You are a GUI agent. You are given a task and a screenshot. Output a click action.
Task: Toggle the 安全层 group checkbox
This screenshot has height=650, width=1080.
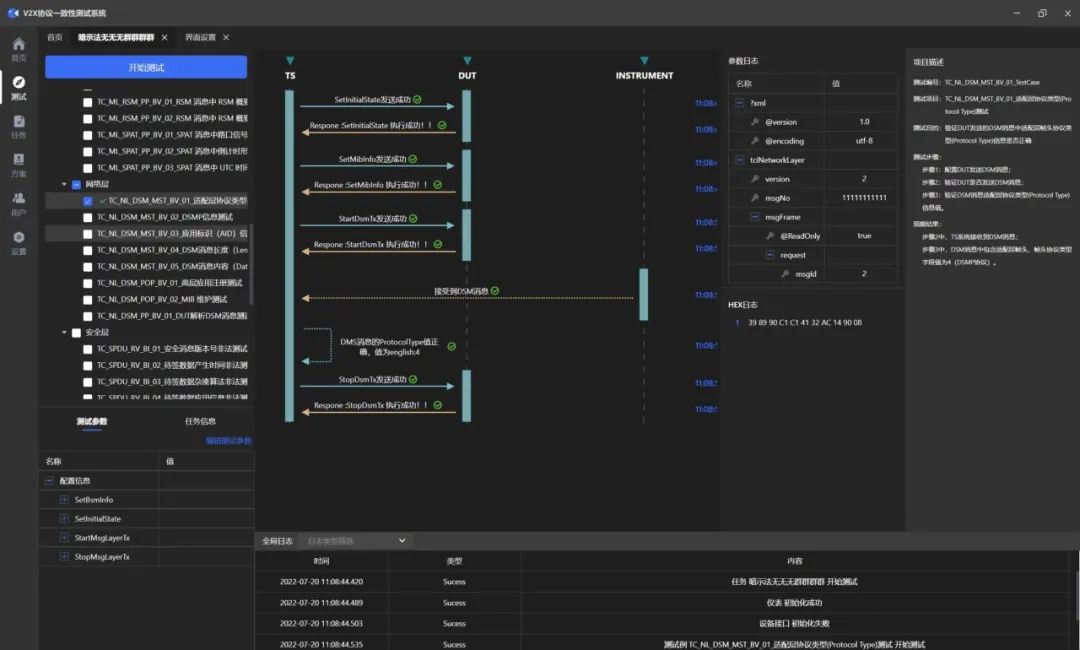pyautogui.click(x=77, y=333)
